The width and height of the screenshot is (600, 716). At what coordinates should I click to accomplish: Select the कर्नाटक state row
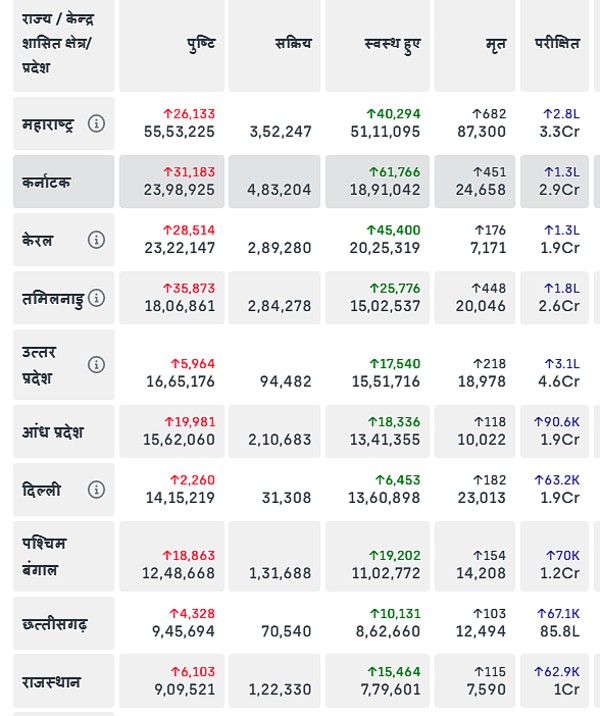(x=47, y=182)
